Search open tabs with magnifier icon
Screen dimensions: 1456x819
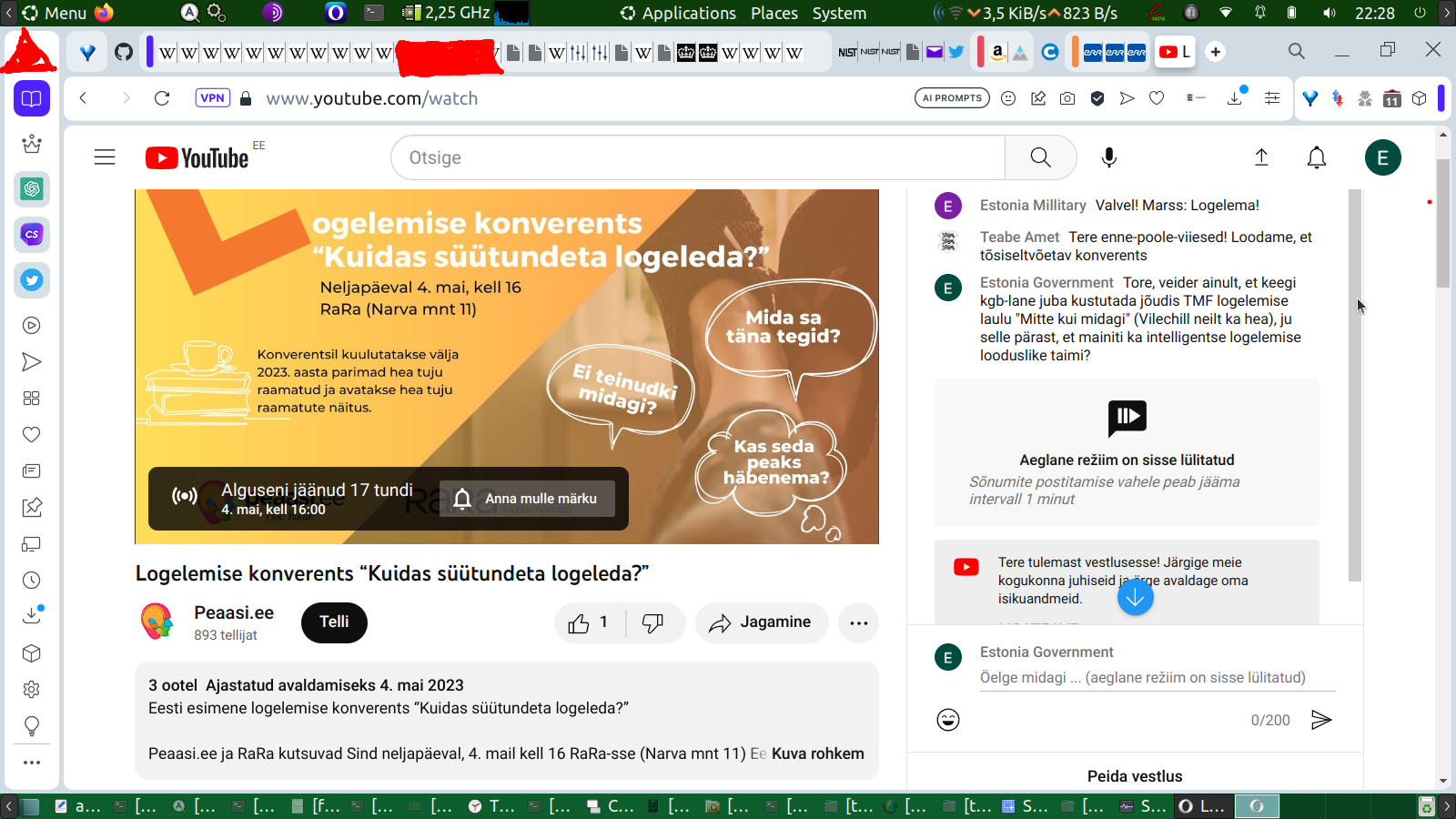[x=1297, y=51]
